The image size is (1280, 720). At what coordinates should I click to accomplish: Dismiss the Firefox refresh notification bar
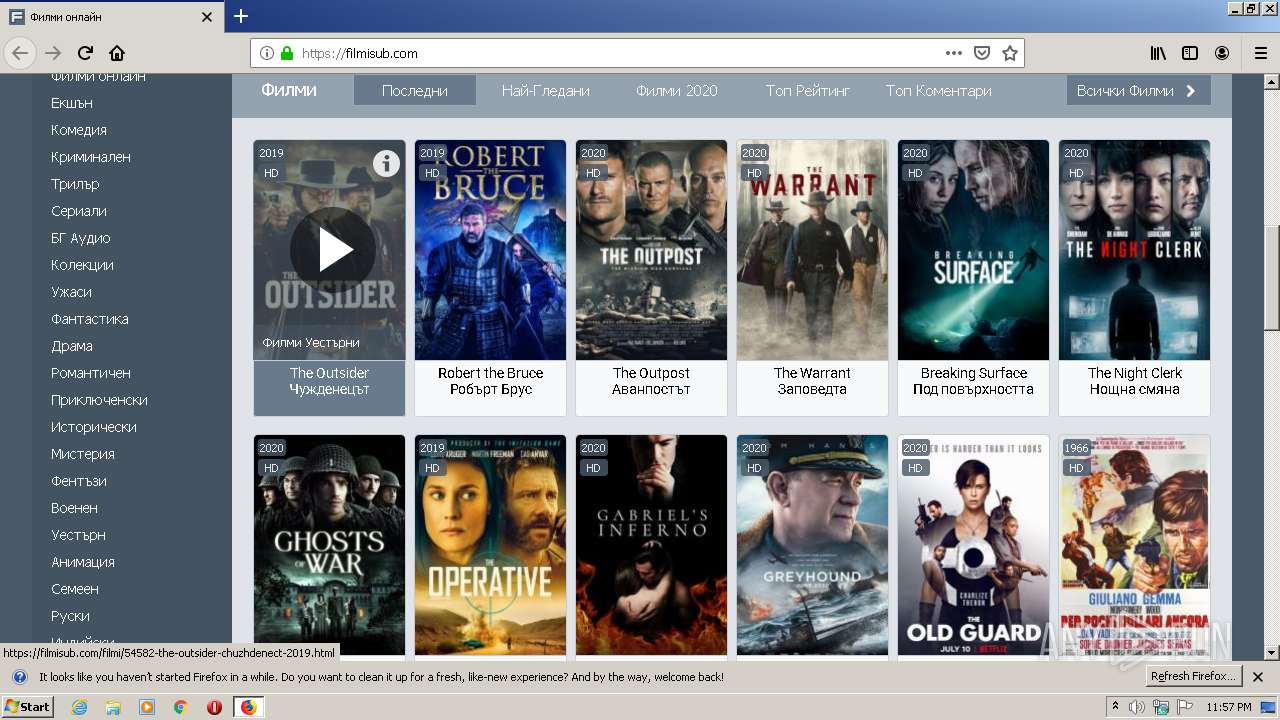(x=1258, y=677)
